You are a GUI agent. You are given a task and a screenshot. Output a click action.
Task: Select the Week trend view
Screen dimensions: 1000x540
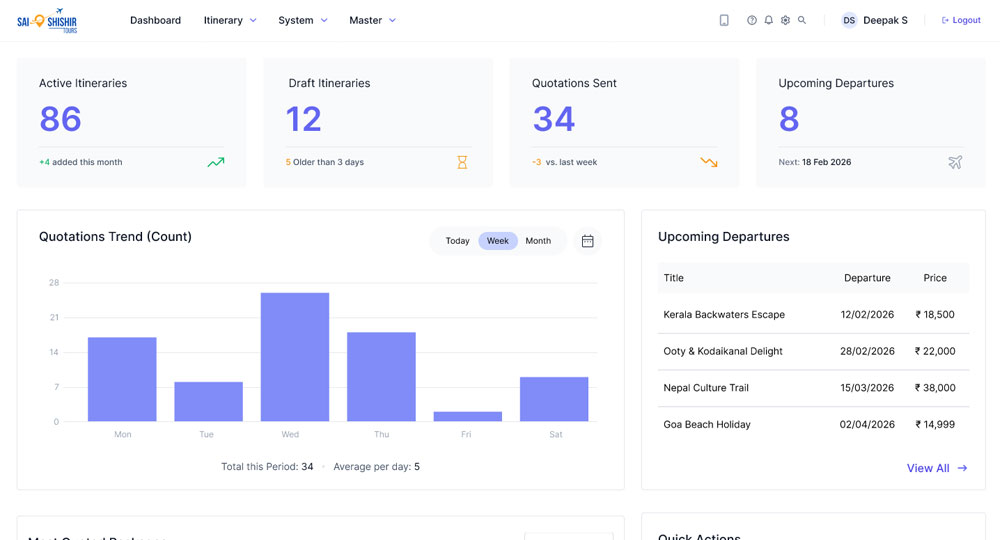[497, 241]
